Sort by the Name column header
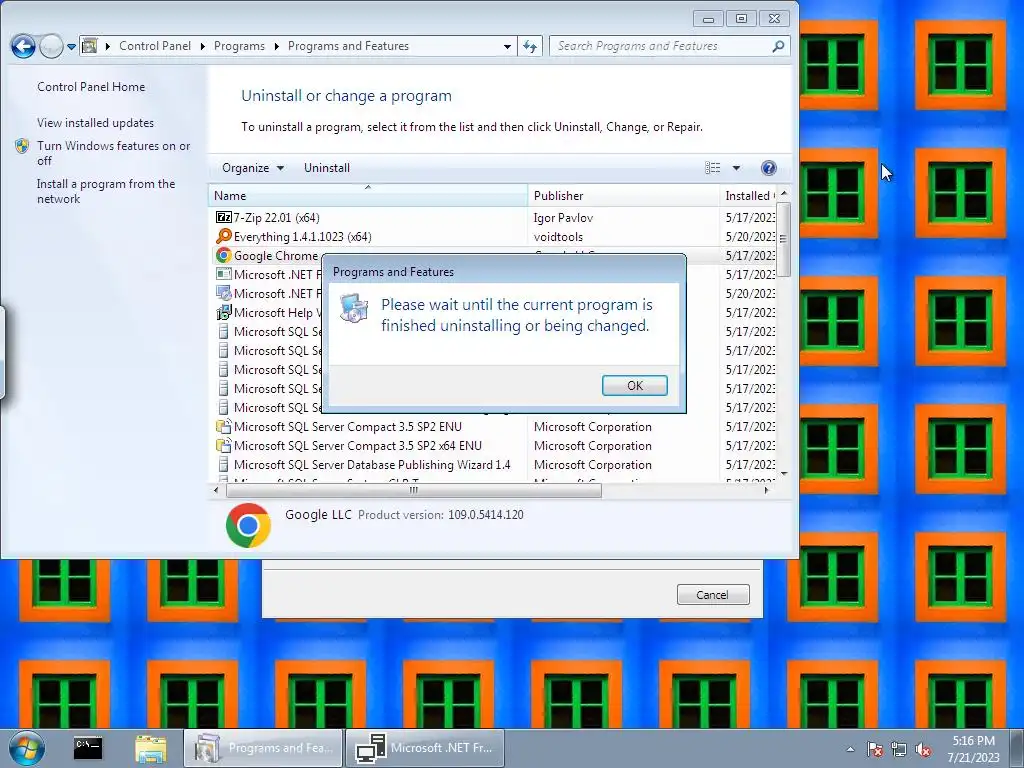The height and width of the screenshot is (768, 1024). click(368, 195)
